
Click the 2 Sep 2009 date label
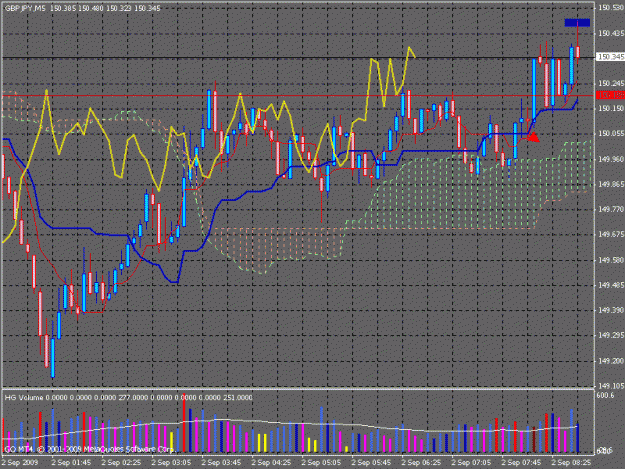click(x=20, y=463)
